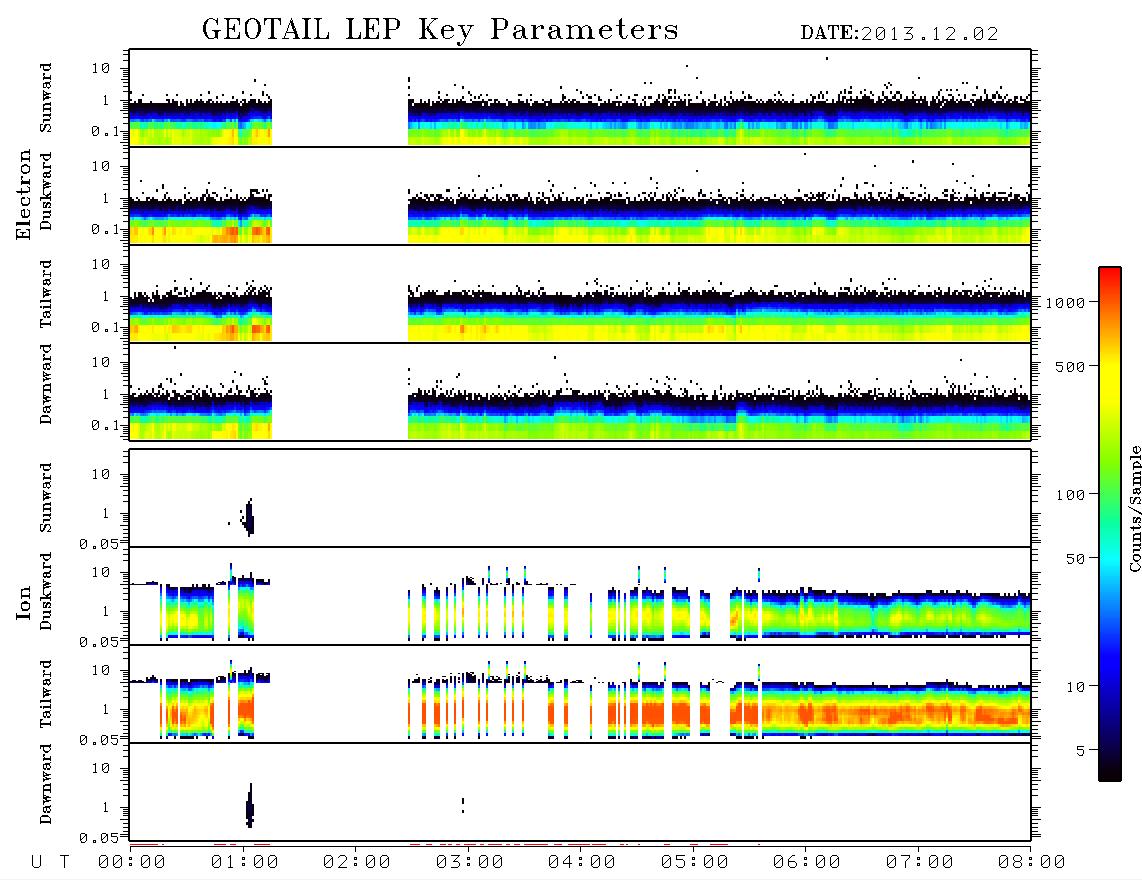Click the GEOTAIL LEP Key Parameters title
This screenshot has width=1142, height=880.
[440, 30]
